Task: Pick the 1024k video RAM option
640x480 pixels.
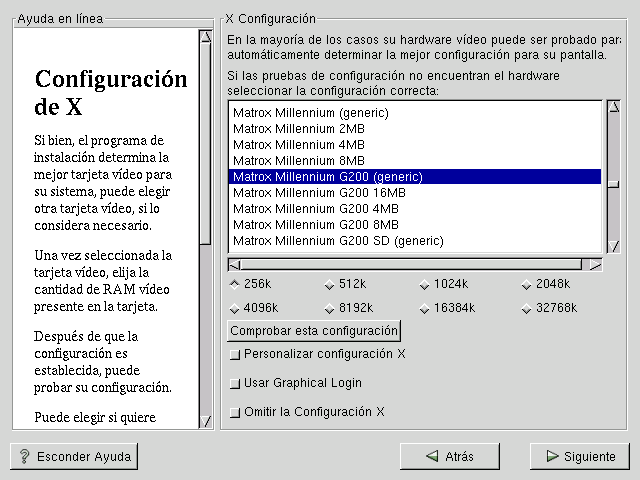Action: coord(424,284)
